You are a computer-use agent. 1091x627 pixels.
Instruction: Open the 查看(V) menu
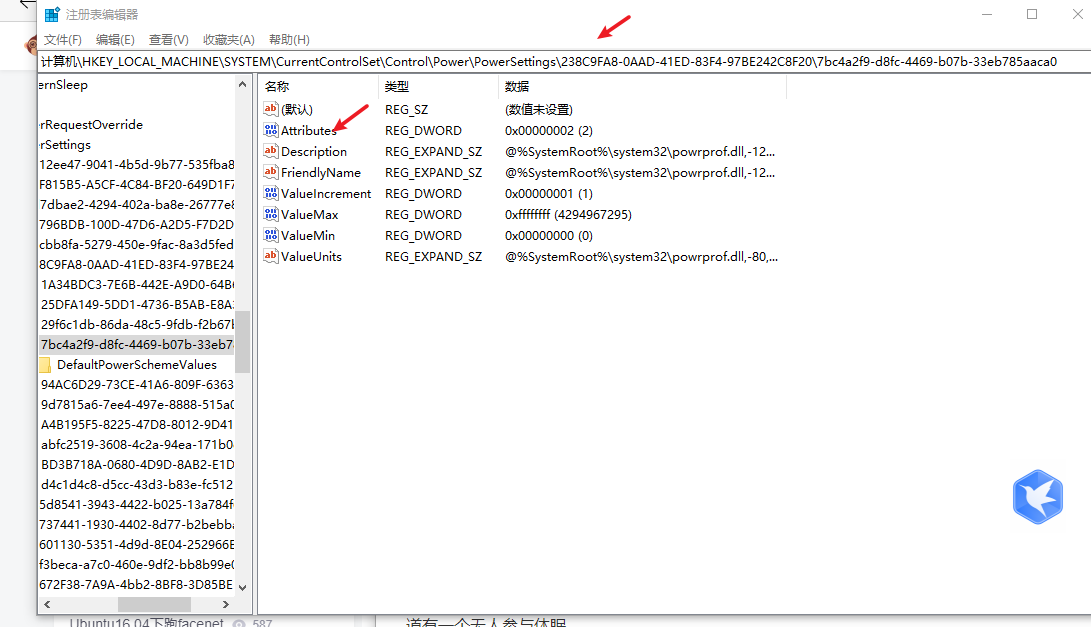(x=168, y=40)
